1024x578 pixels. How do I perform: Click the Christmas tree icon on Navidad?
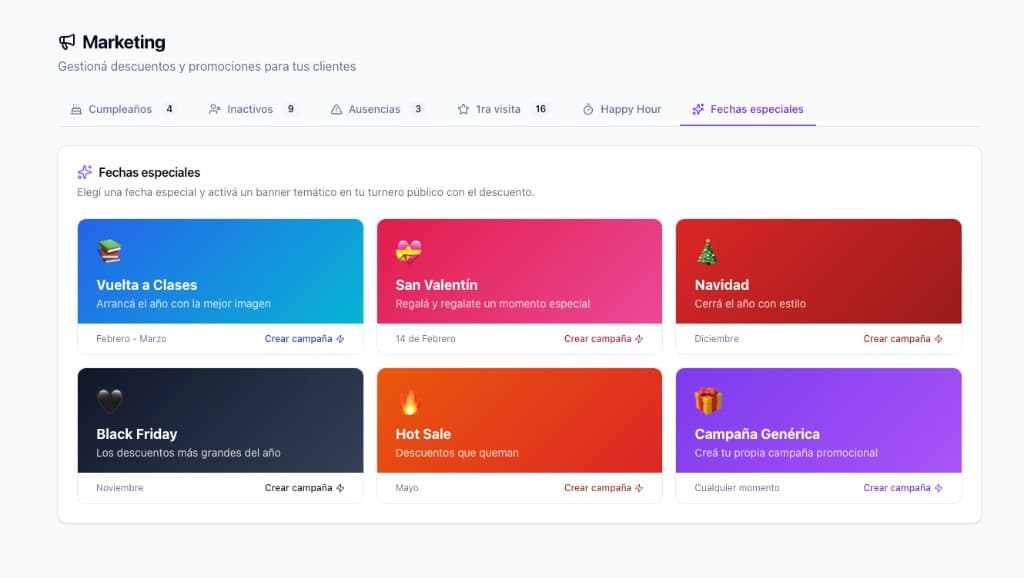[x=707, y=252]
